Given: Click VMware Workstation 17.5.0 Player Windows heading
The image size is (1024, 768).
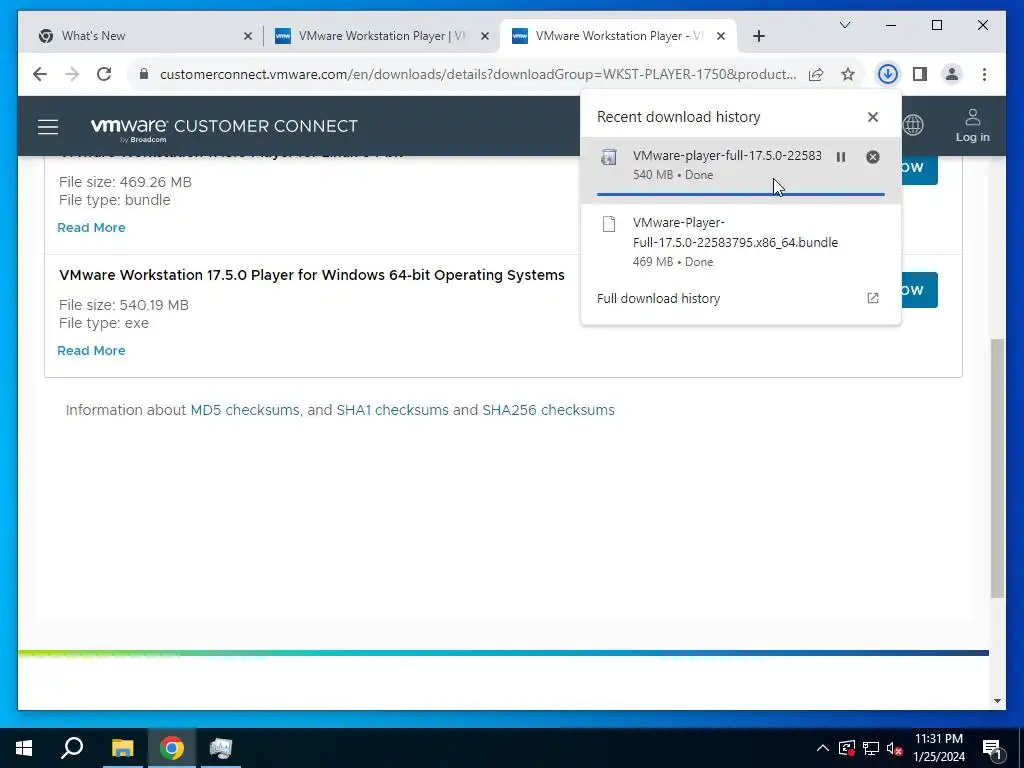Looking at the screenshot, I should pyautogui.click(x=312, y=275).
